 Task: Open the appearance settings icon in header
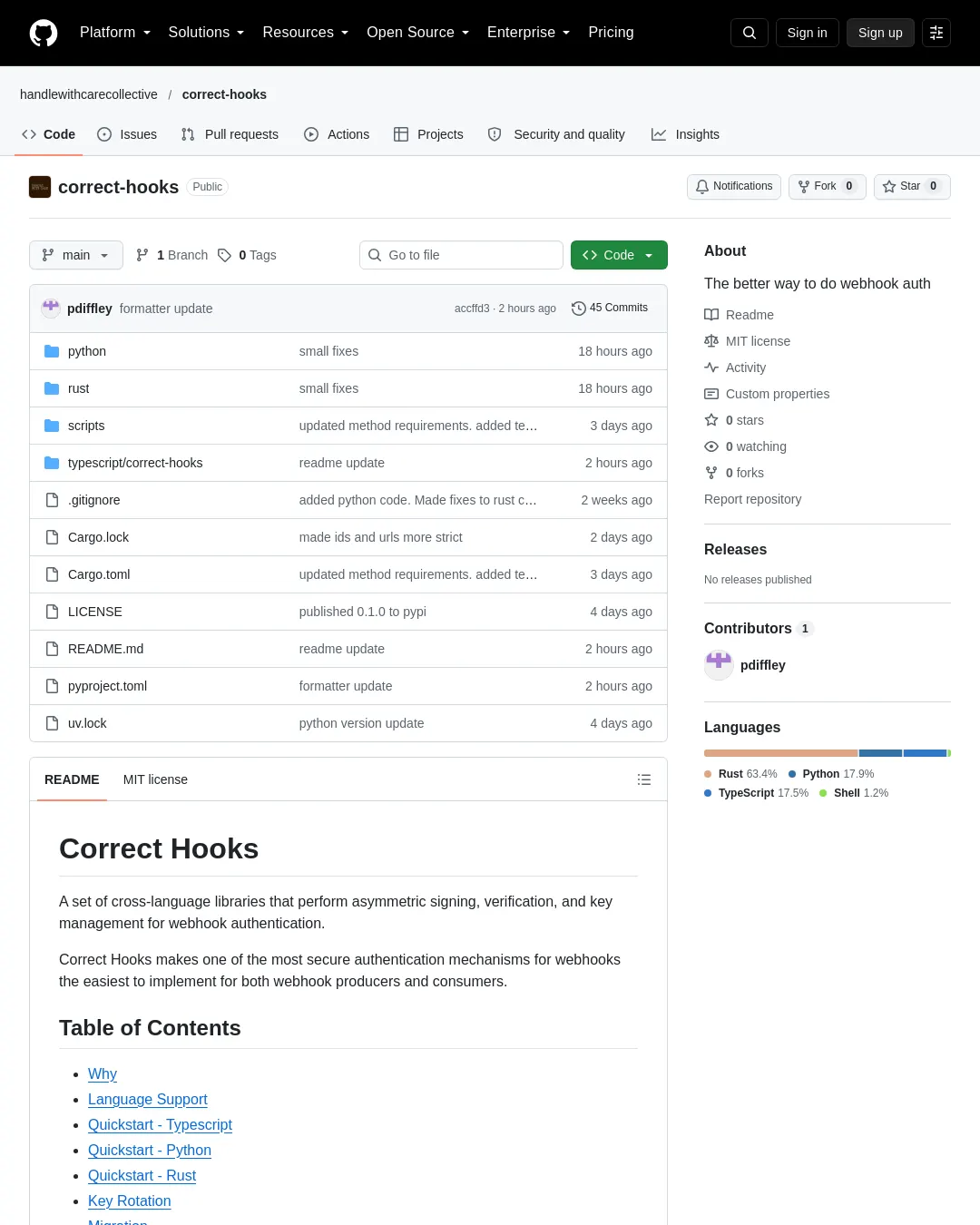point(936,33)
